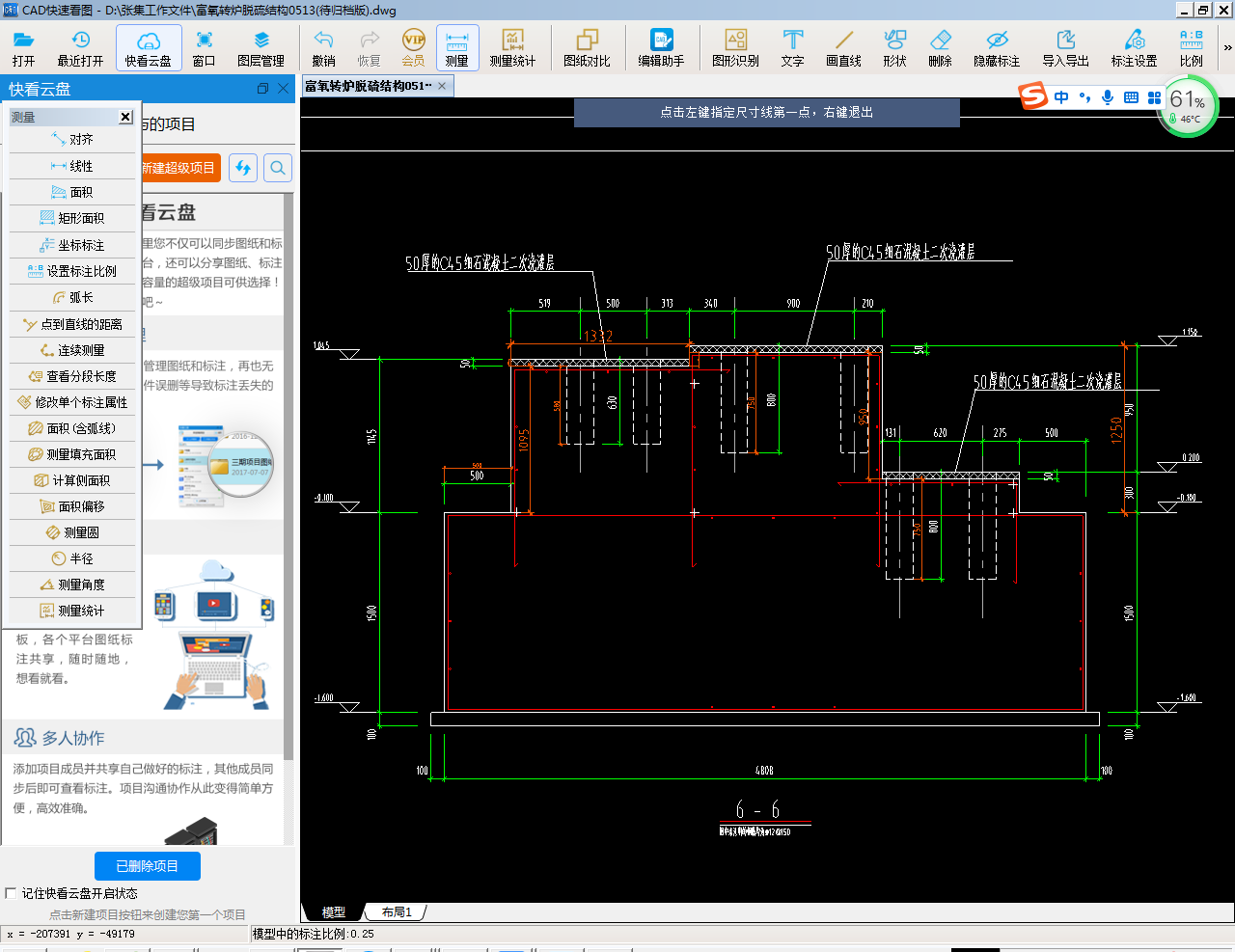1235x952 pixels.
Task: Choose 测量圆 circle measurement
Action: [x=74, y=532]
